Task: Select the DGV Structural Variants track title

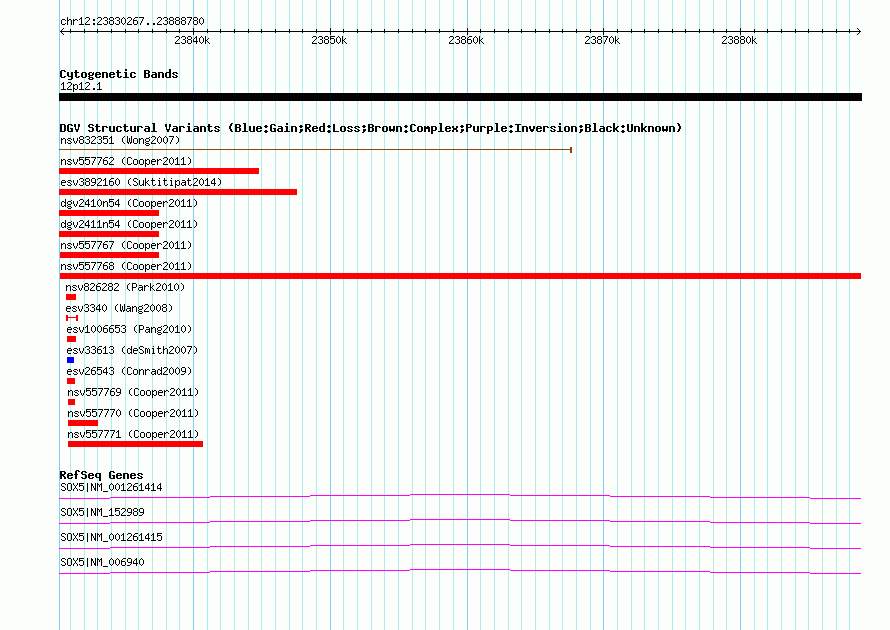Action: pyautogui.click(x=371, y=128)
